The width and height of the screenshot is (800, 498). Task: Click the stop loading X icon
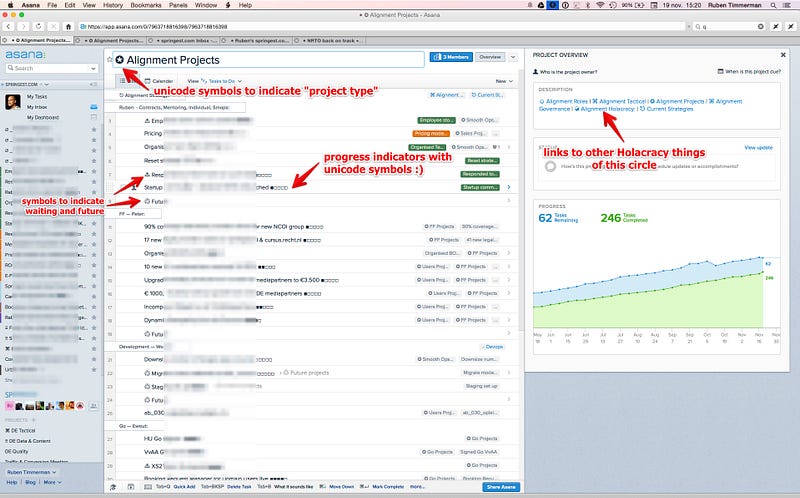(x=54, y=26)
